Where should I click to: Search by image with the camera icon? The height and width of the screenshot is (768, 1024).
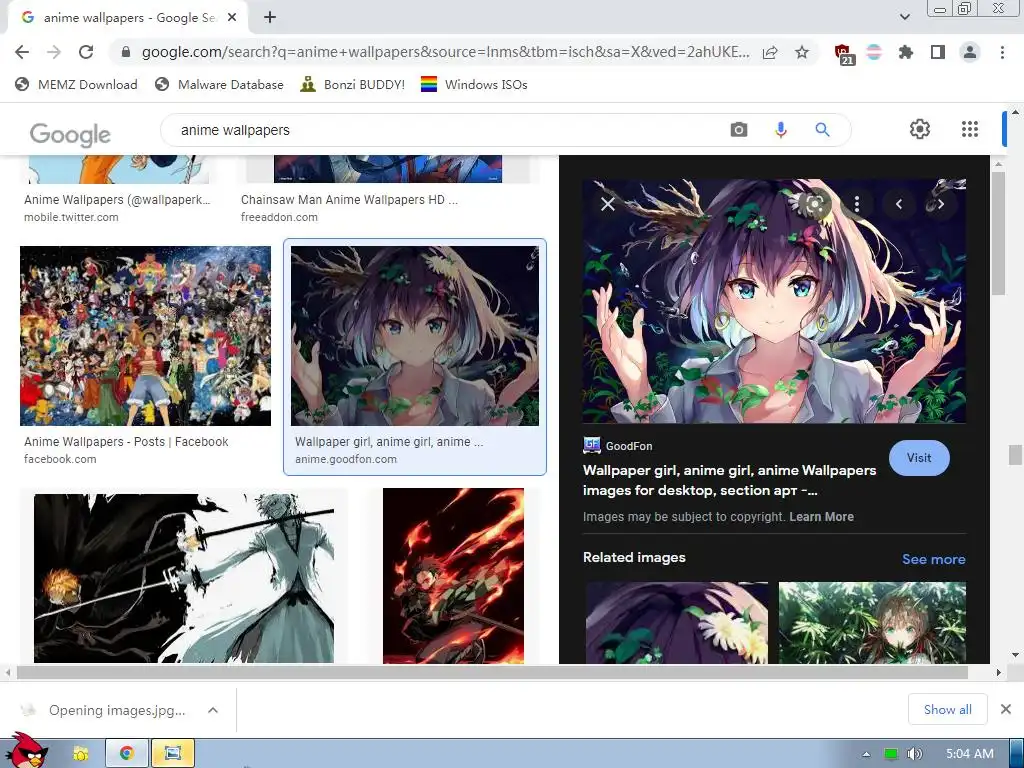coord(739,129)
